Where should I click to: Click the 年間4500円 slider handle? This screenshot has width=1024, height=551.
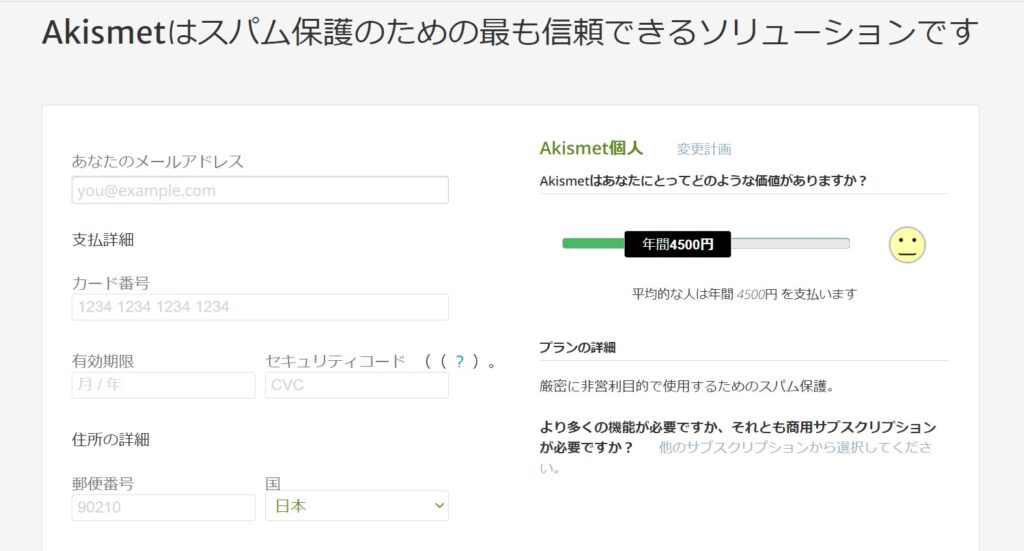pos(677,244)
